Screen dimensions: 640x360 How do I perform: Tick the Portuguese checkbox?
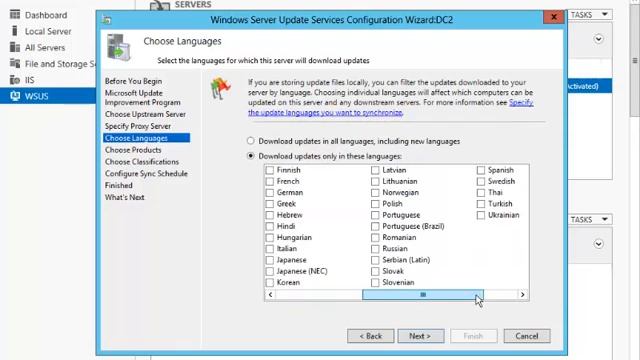point(375,215)
